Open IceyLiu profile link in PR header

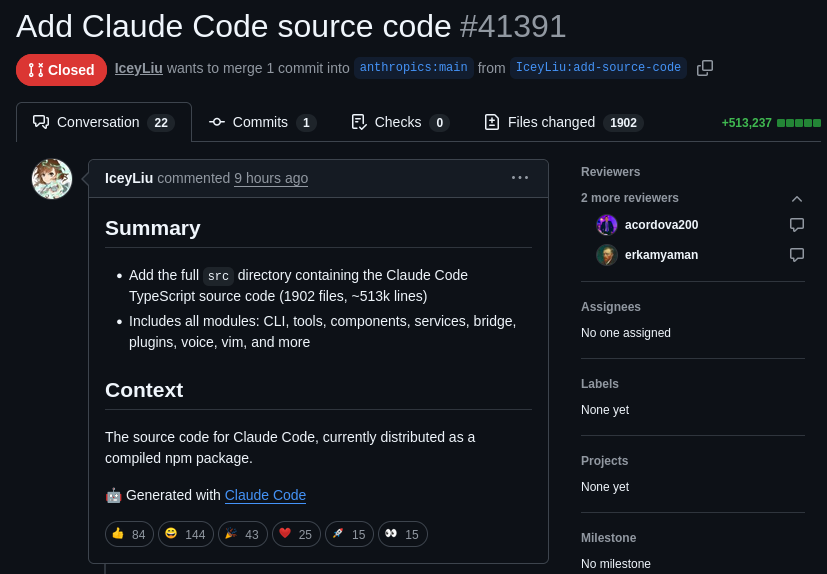pyautogui.click(x=139, y=69)
